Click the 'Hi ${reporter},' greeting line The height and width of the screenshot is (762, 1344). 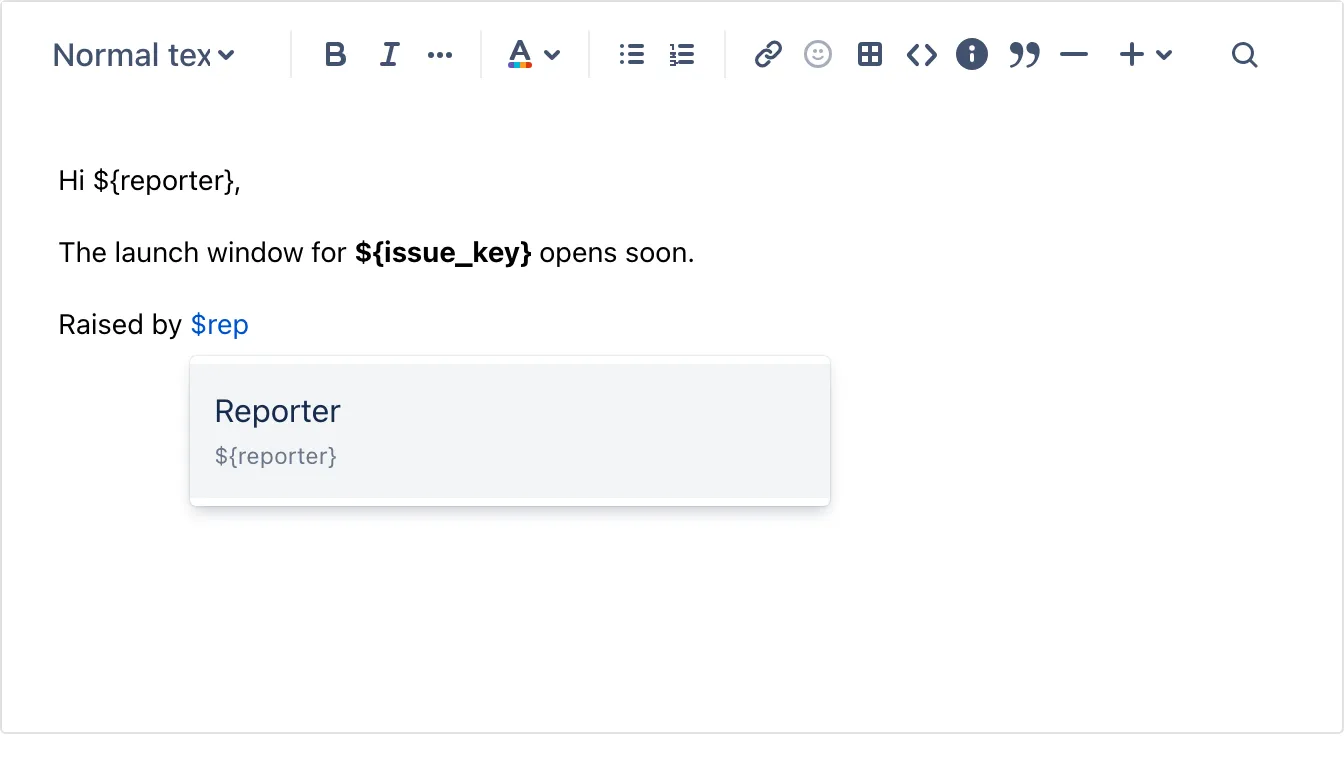150,181
